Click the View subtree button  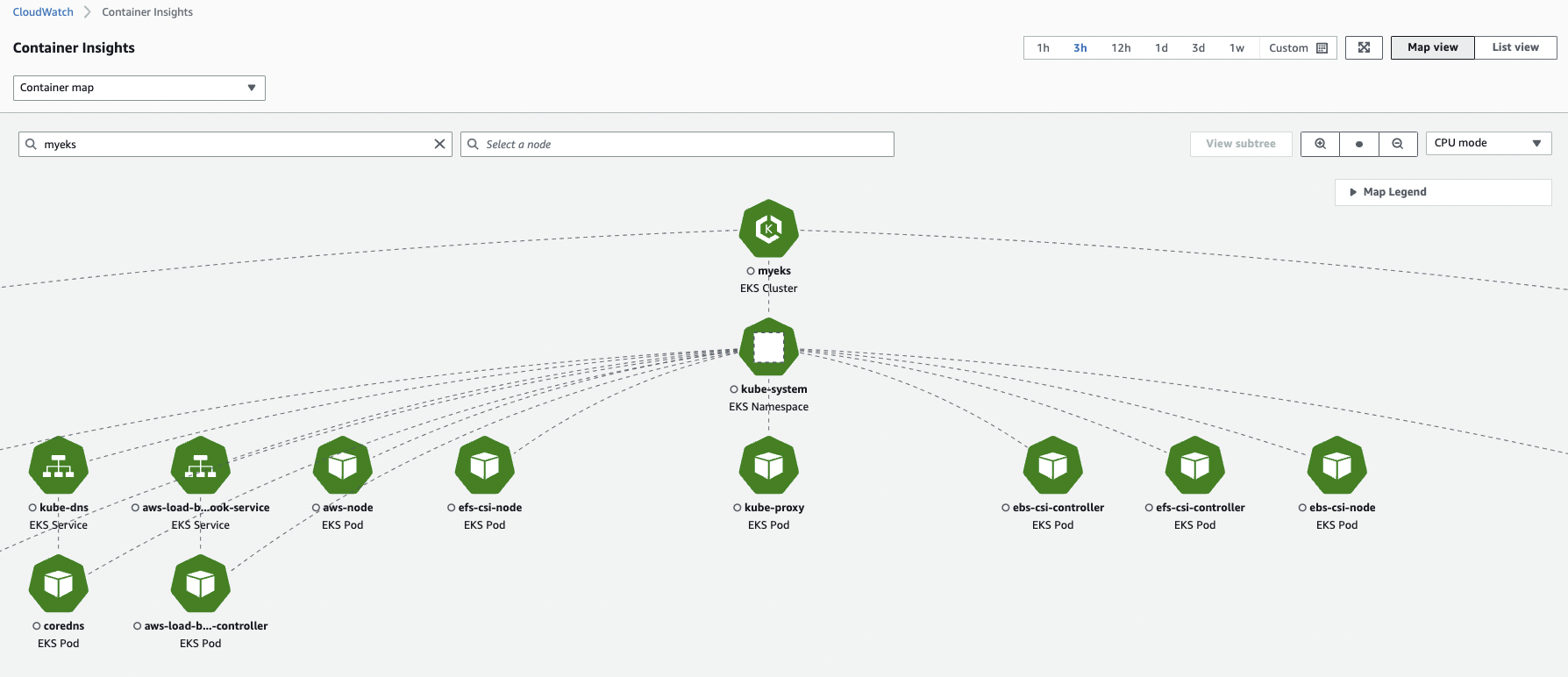[x=1241, y=144]
